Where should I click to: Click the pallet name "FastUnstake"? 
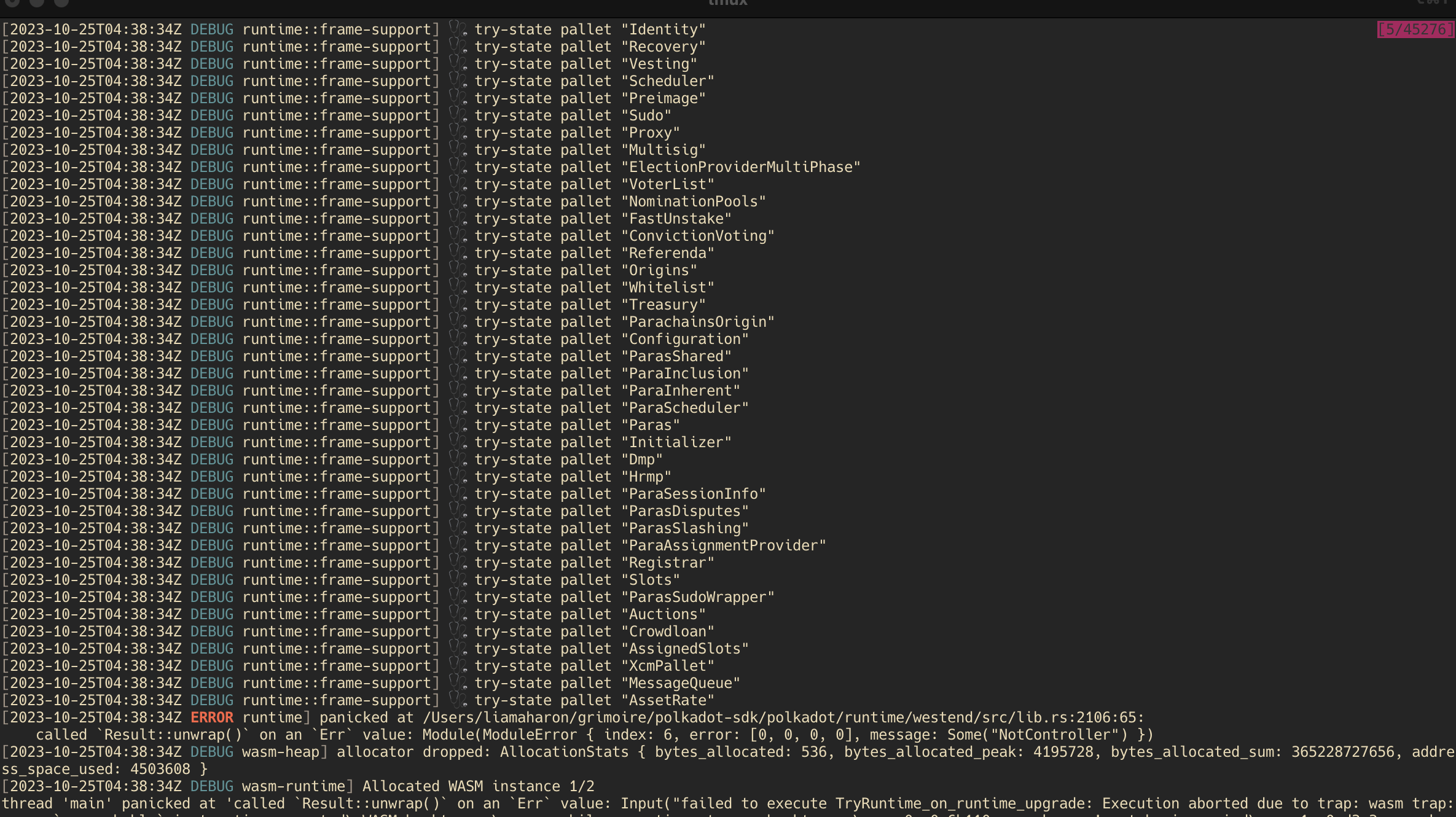676,219
